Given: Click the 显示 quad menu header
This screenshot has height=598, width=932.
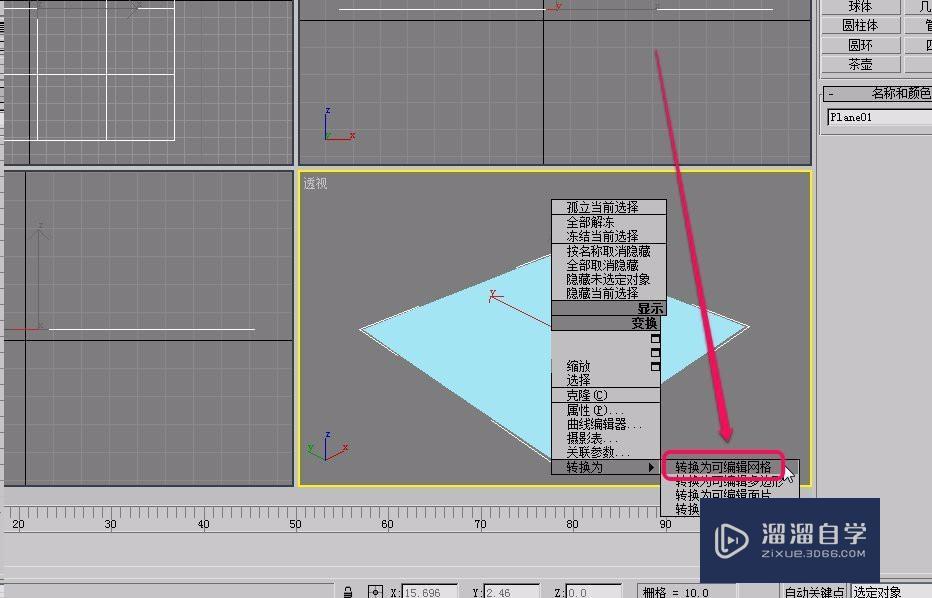Looking at the screenshot, I should click(609, 308).
